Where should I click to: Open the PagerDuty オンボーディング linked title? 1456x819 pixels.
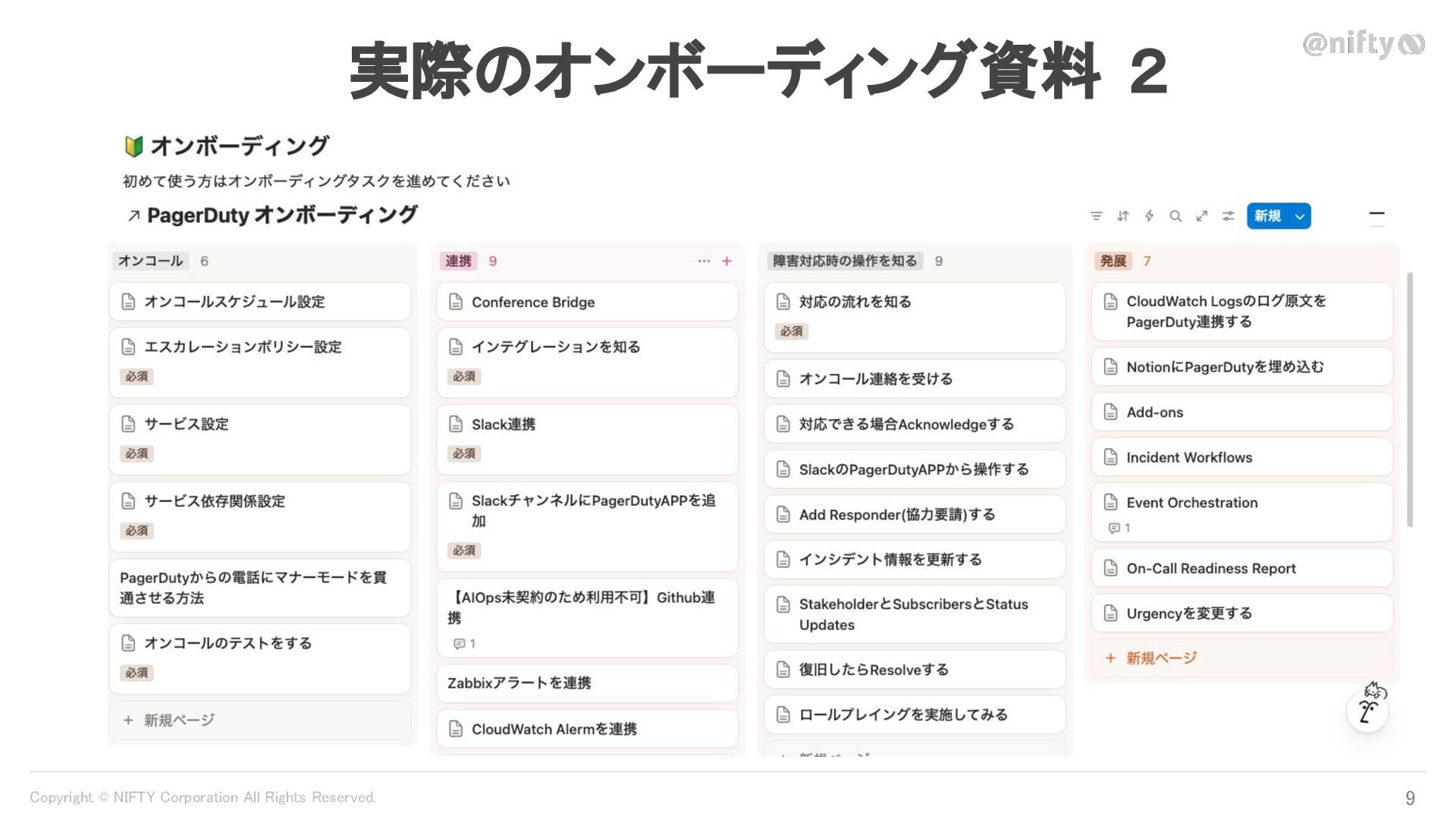coord(281,215)
